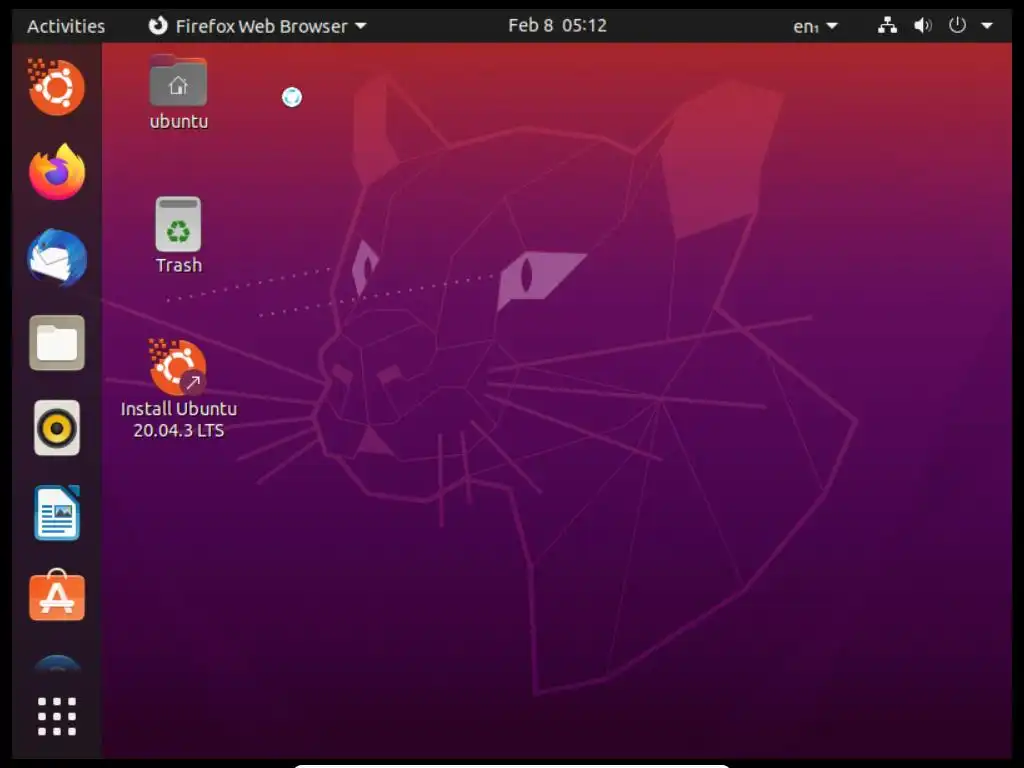Click the wired network status icon
Screen dimensions: 1024x768
(887, 25)
